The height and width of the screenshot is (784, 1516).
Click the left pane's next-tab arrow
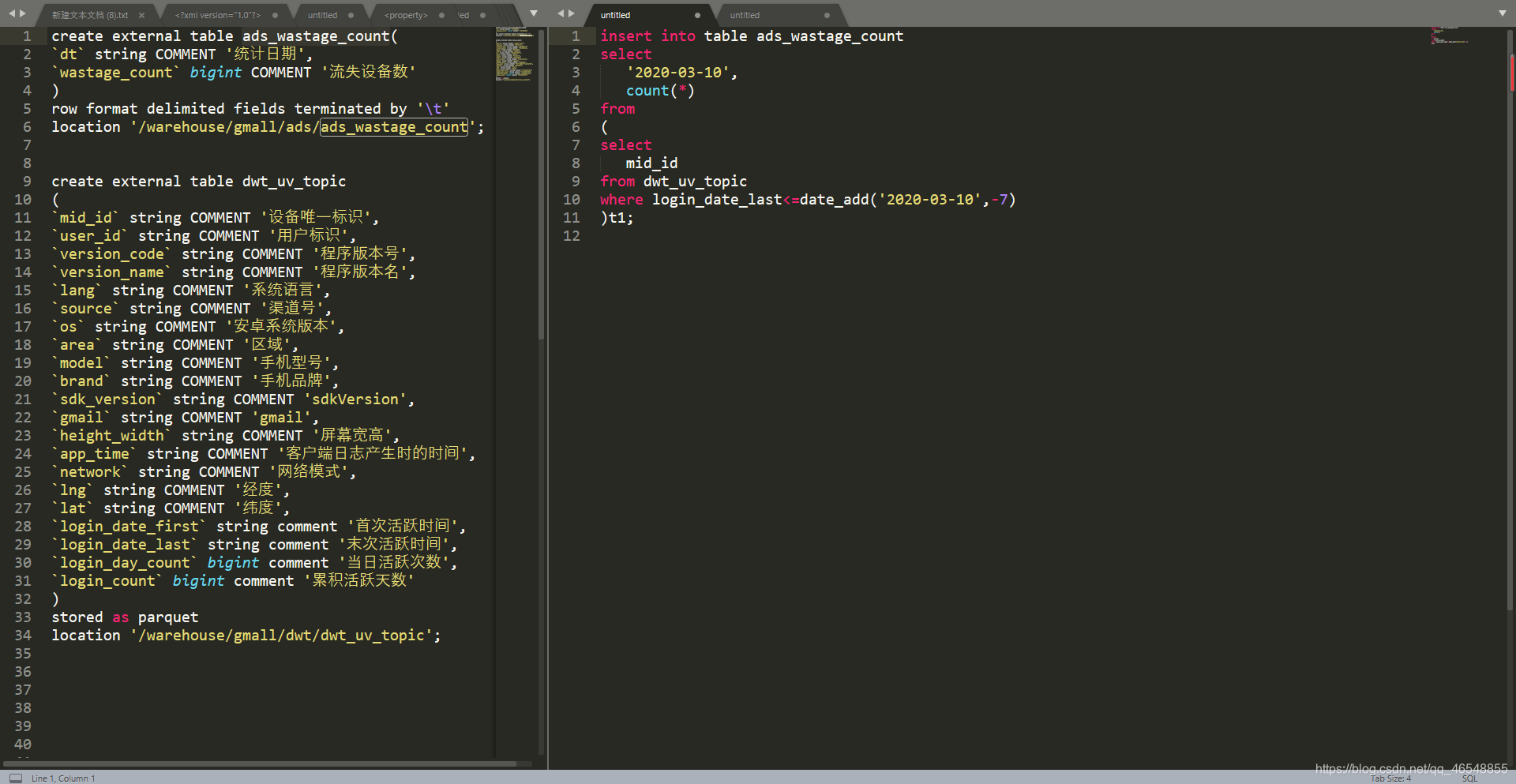coord(22,13)
